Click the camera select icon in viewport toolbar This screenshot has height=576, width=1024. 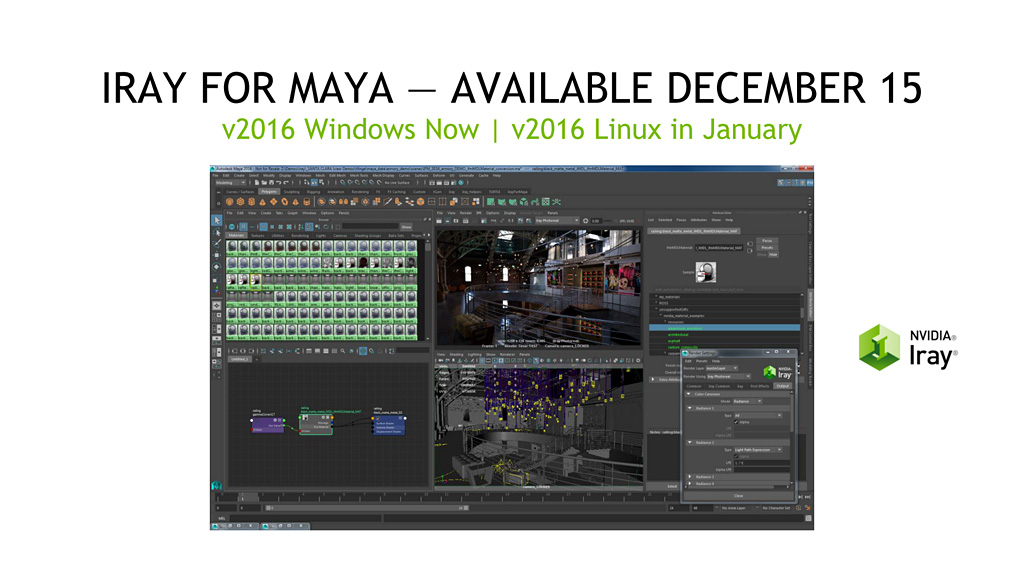click(x=441, y=360)
